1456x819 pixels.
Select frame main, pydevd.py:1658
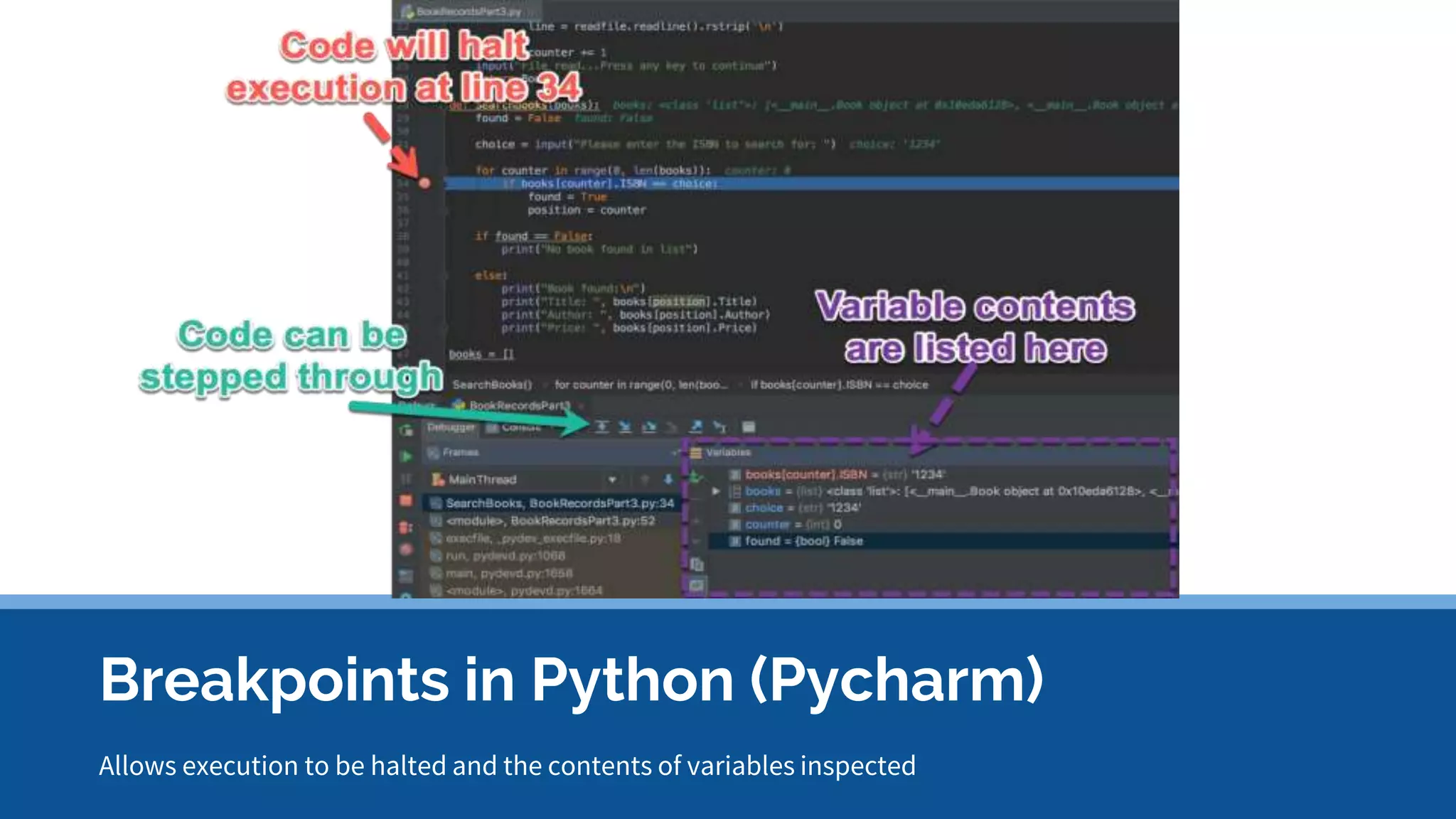click(x=552, y=573)
